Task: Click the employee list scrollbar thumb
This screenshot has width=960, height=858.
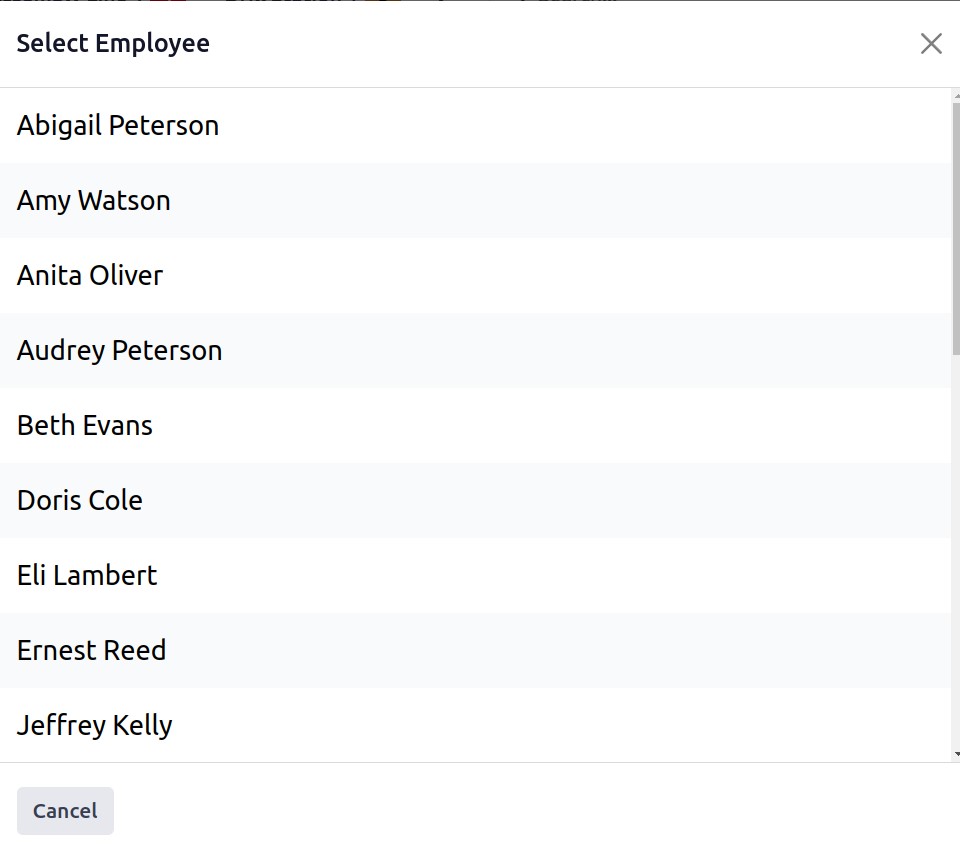Action: pyautogui.click(x=956, y=228)
